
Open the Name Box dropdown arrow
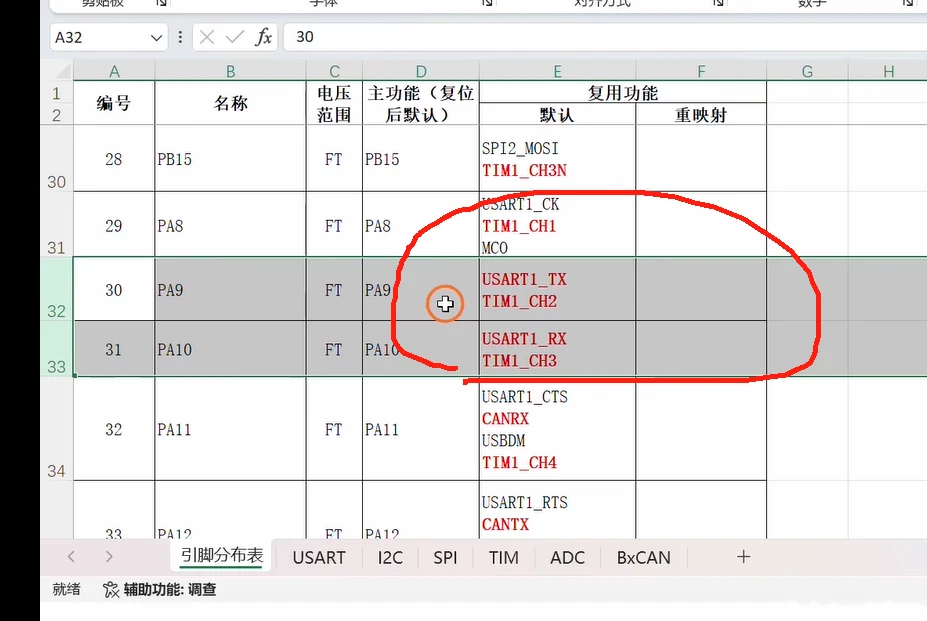pyautogui.click(x=156, y=38)
